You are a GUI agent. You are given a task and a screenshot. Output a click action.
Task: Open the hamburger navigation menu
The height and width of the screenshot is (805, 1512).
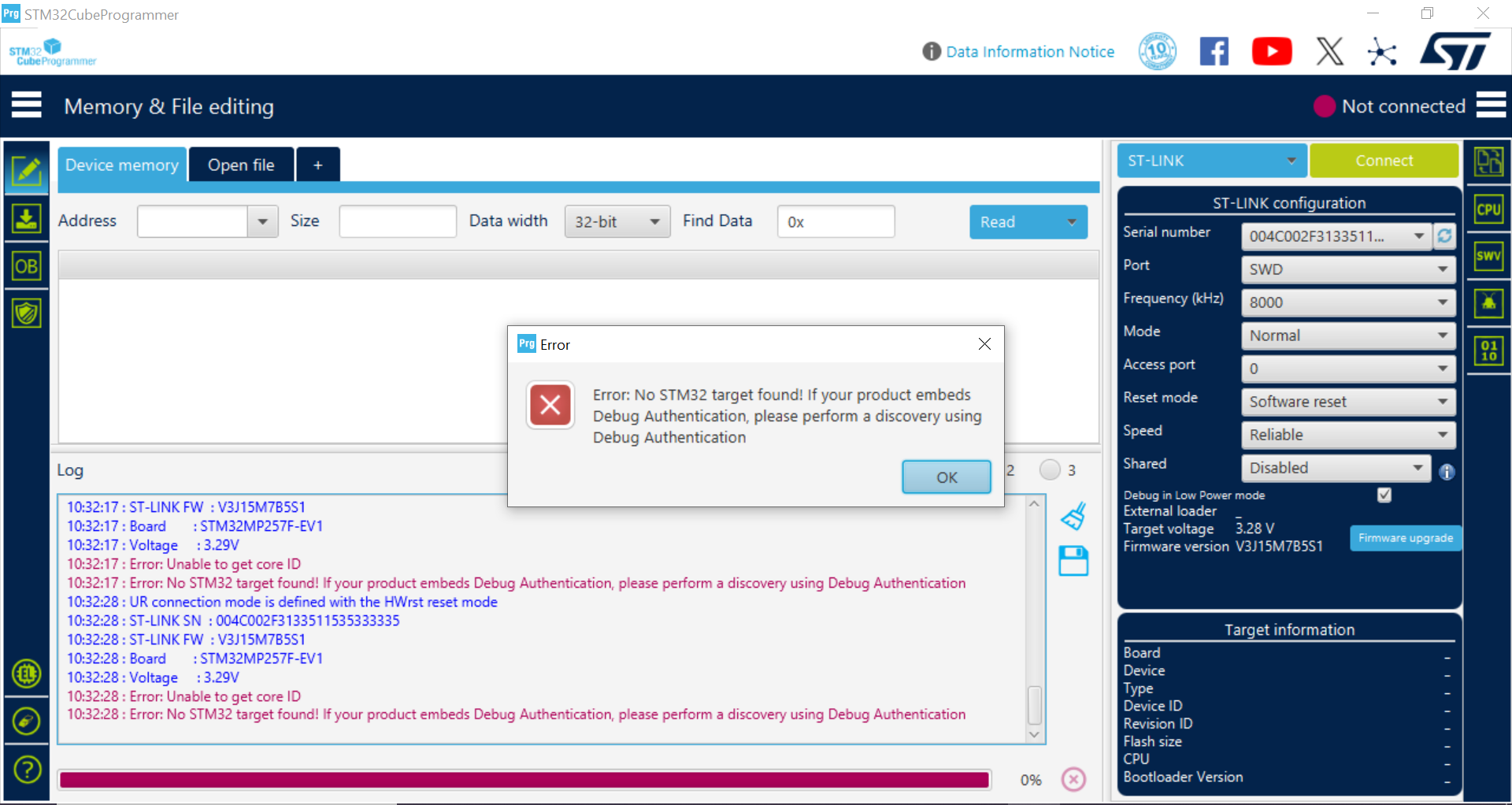[28, 105]
